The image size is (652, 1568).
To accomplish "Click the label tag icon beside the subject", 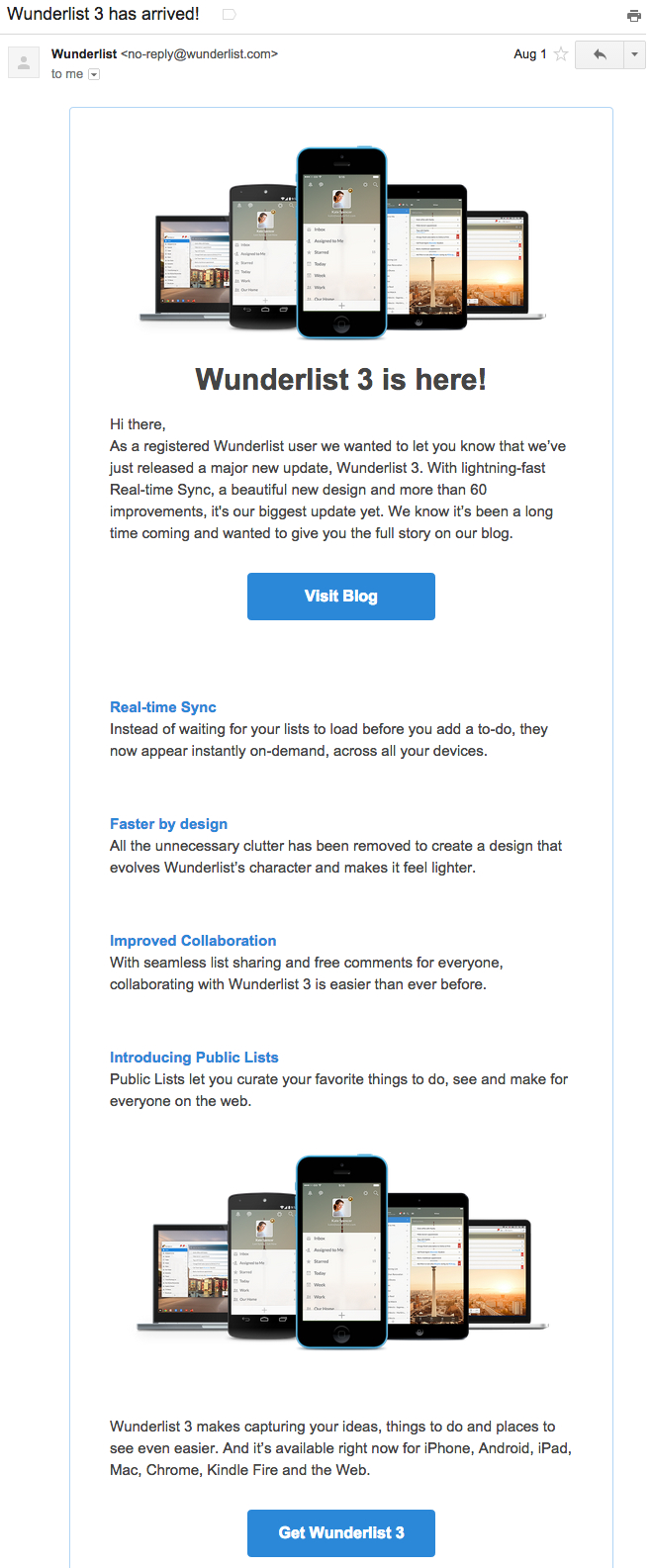I will click(x=229, y=15).
